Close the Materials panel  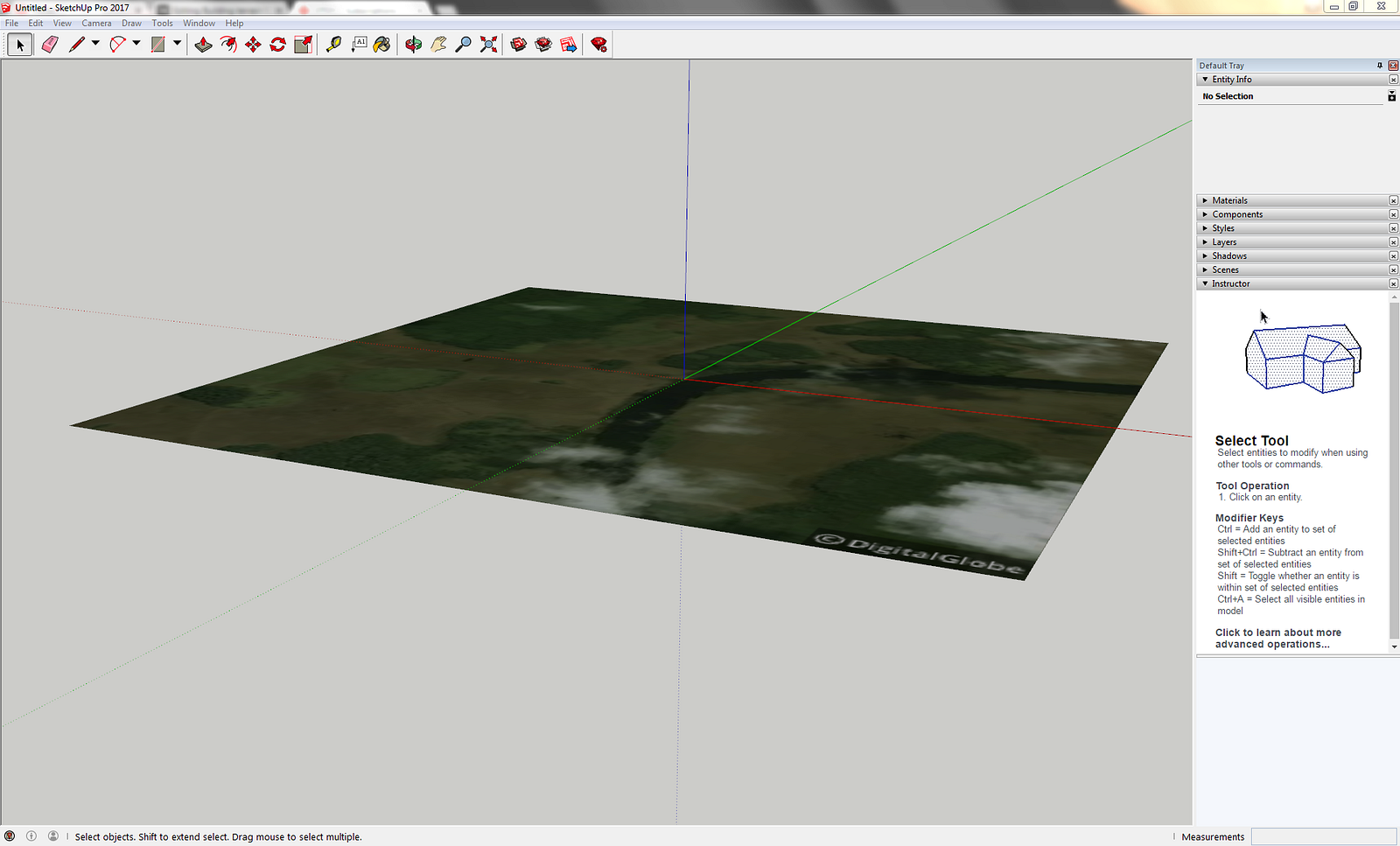pyautogui.click(x=1393, y=200)
